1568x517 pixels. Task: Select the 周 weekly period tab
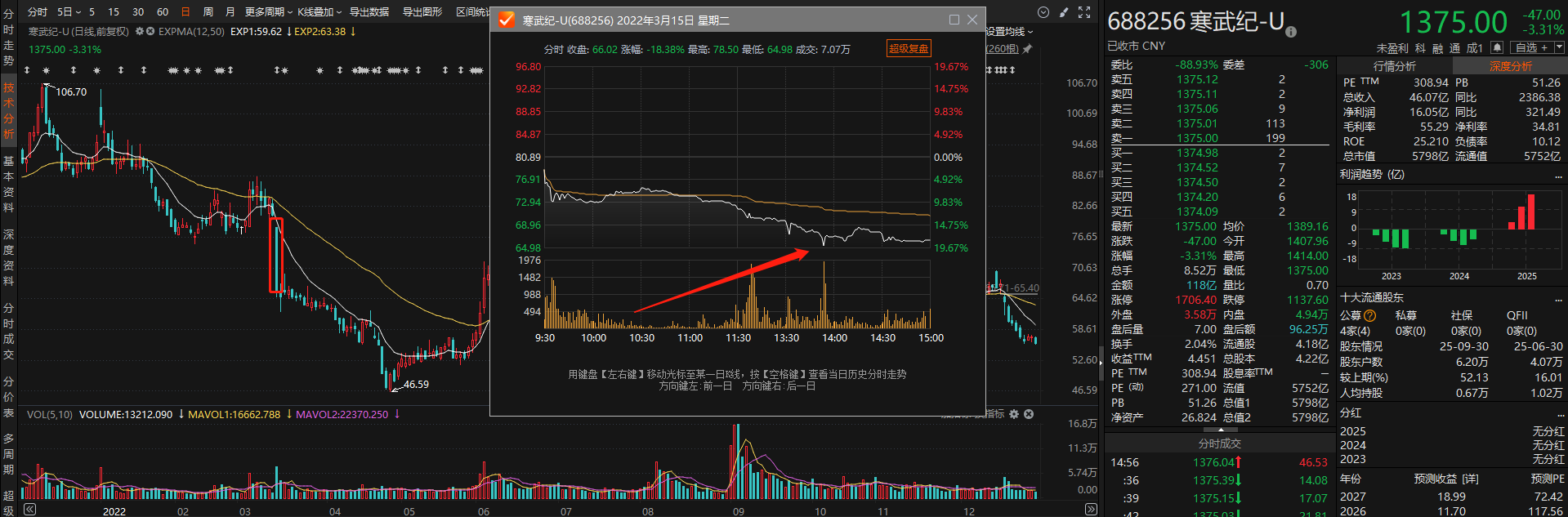coord(208,12)
